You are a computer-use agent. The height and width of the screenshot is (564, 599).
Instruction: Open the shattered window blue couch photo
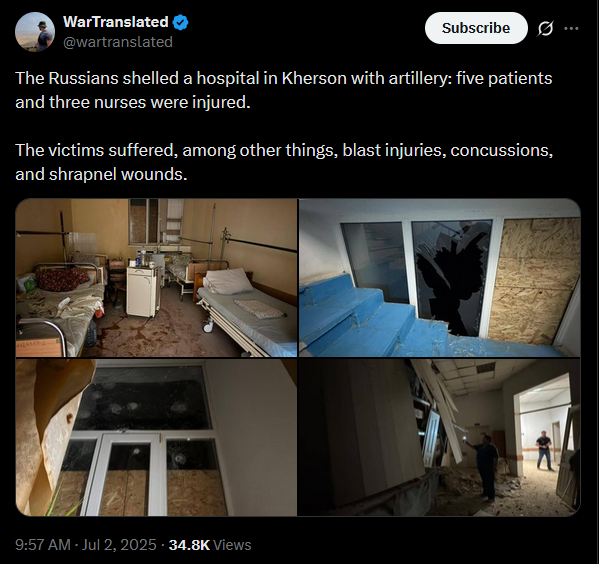pos(439,278)
